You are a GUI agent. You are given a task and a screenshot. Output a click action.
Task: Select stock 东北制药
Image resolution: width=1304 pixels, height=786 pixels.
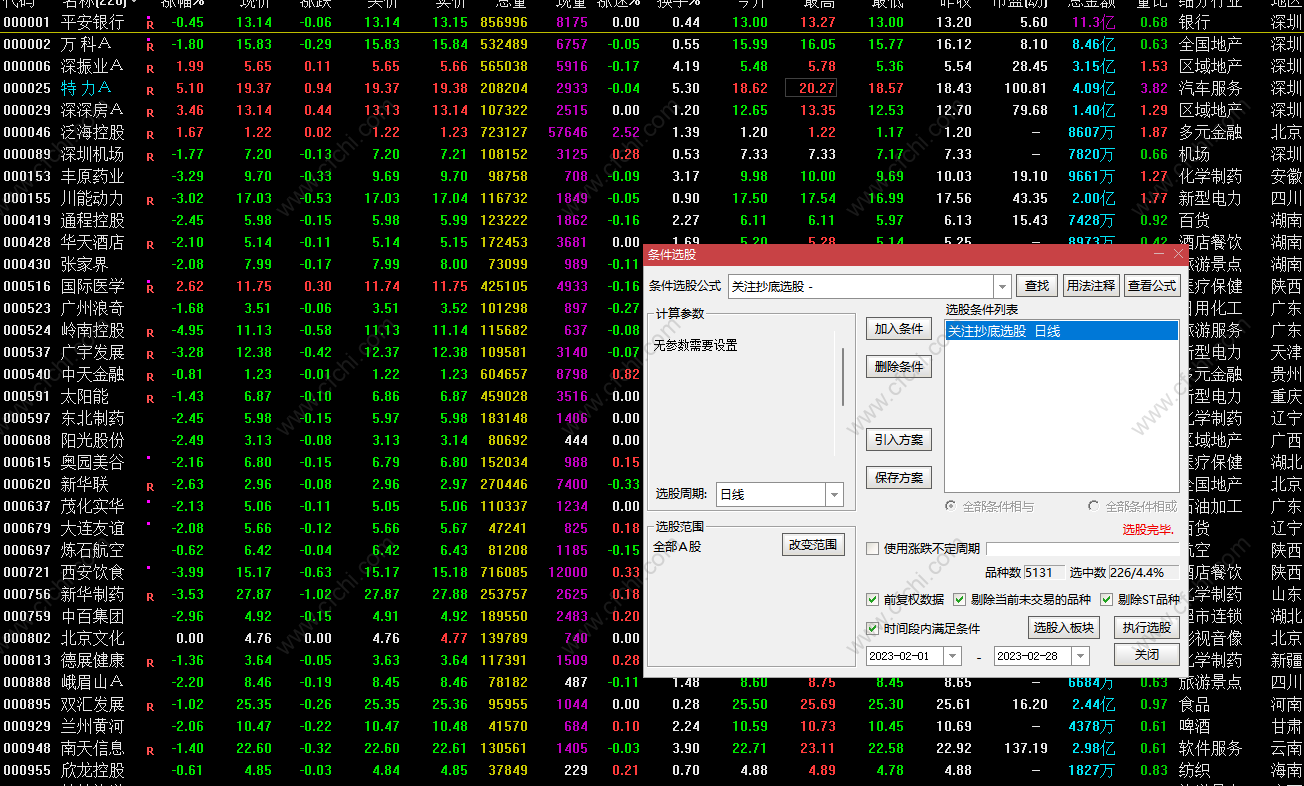93,418
